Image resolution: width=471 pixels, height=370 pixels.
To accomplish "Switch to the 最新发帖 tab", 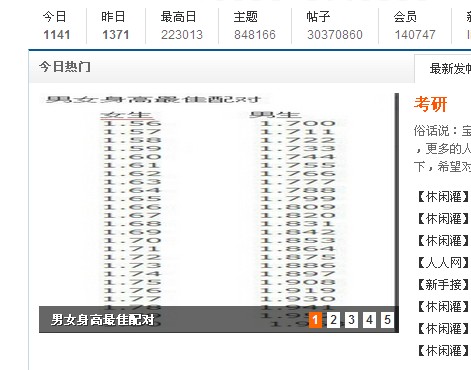I will tap(450, 69).
